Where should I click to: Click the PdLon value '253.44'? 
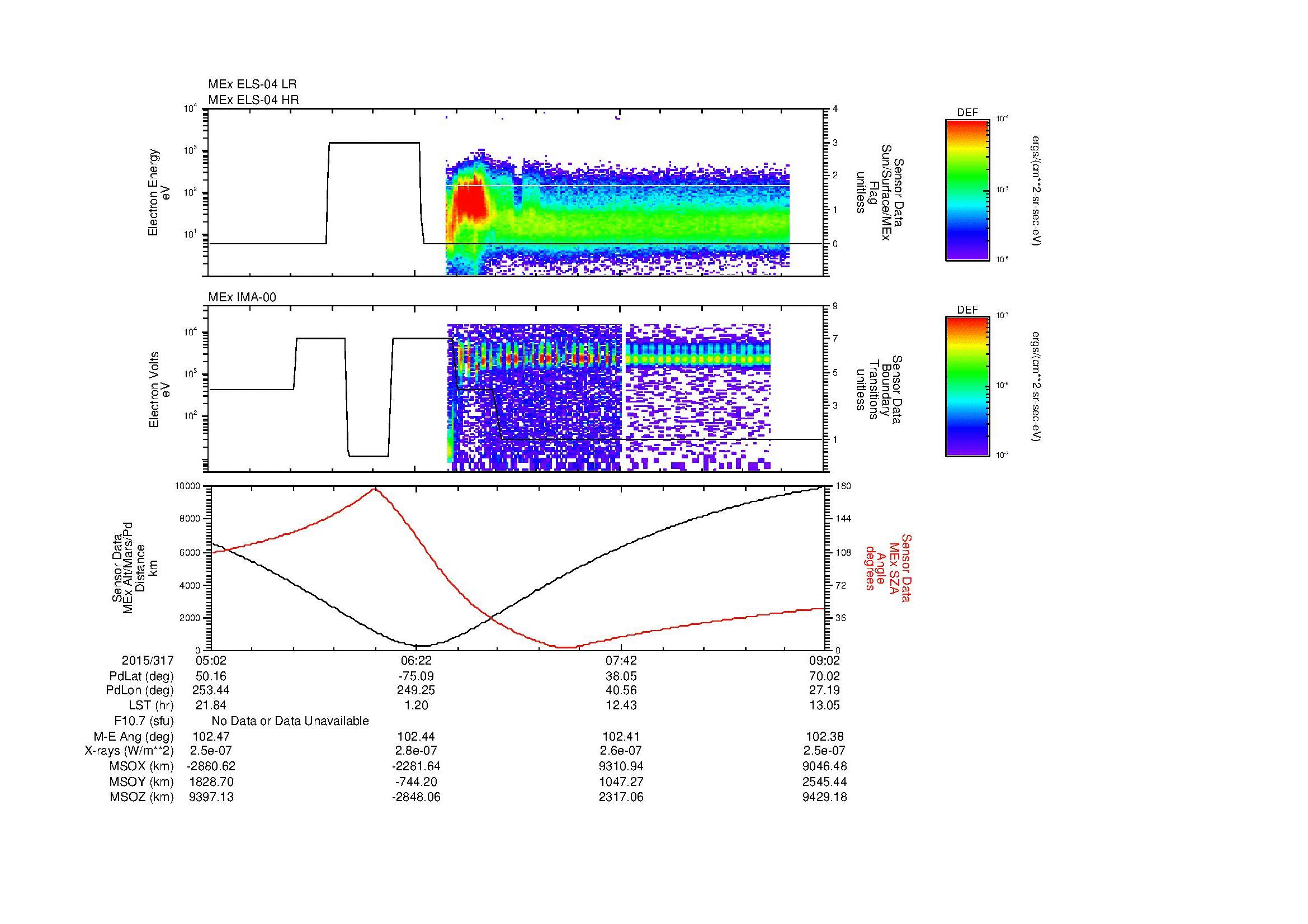[211, 690]
